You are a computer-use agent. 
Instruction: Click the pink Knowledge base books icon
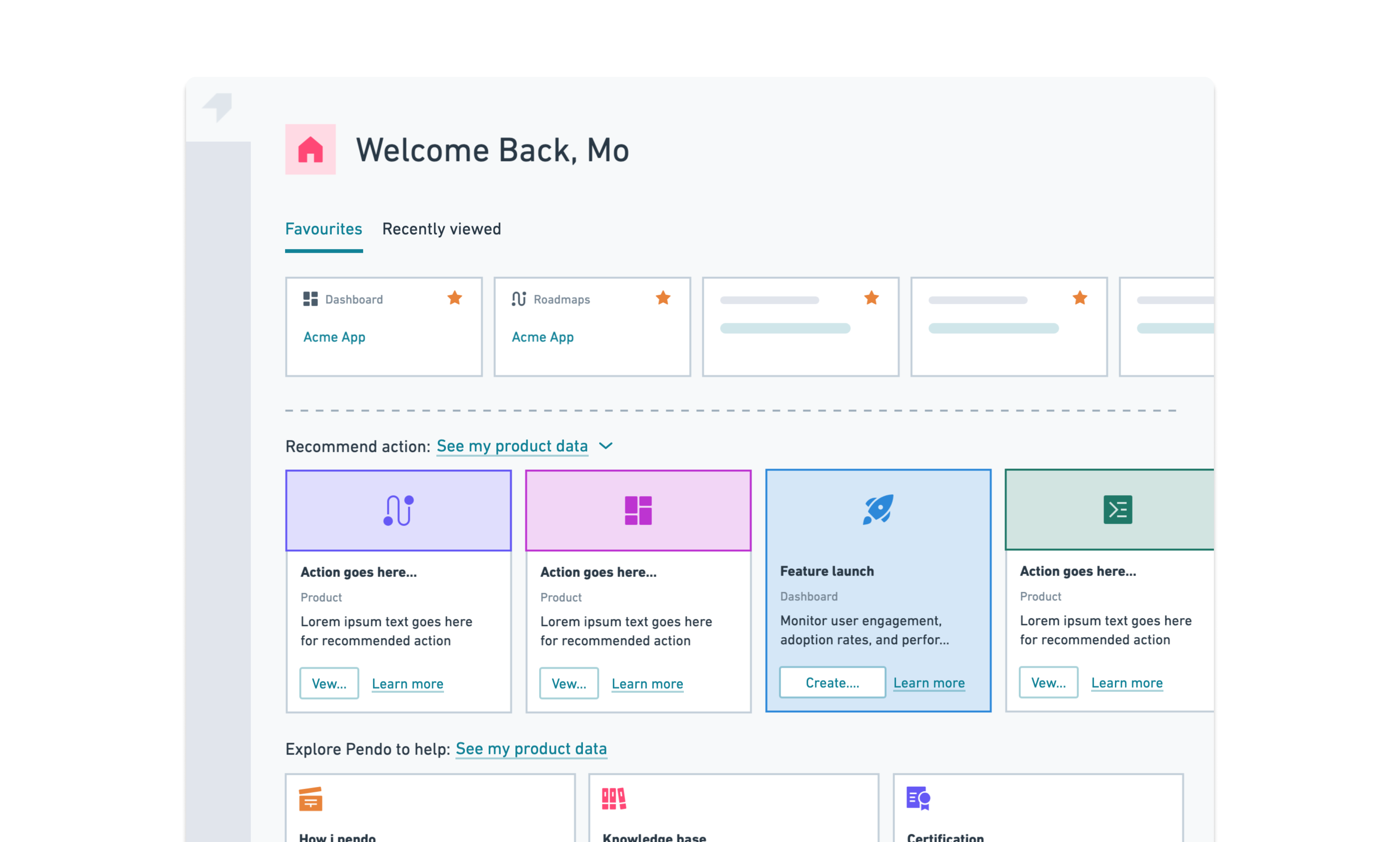[x=613, y=798]
